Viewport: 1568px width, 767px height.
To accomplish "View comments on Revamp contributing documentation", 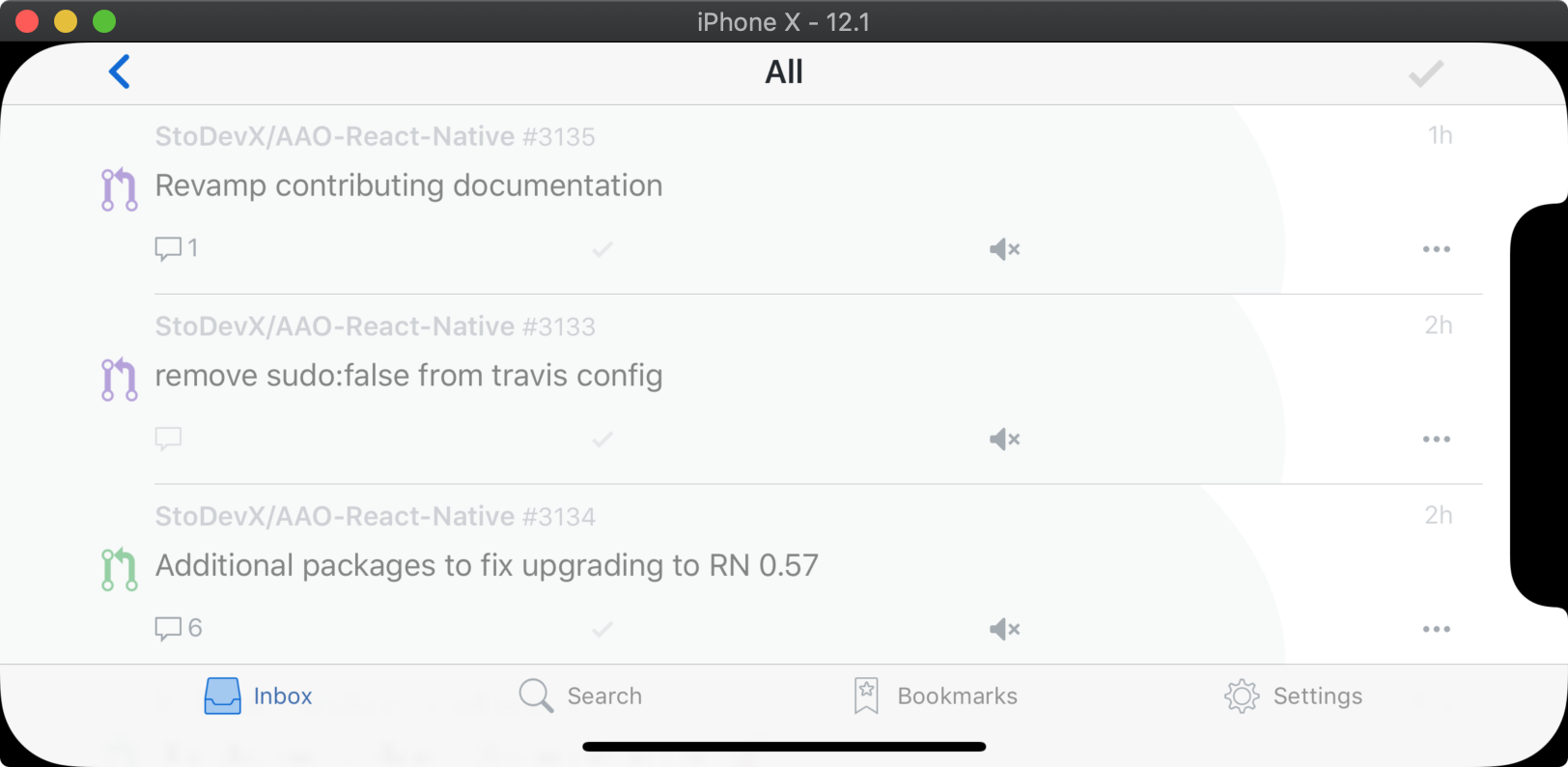I will (x=177, y=248).
